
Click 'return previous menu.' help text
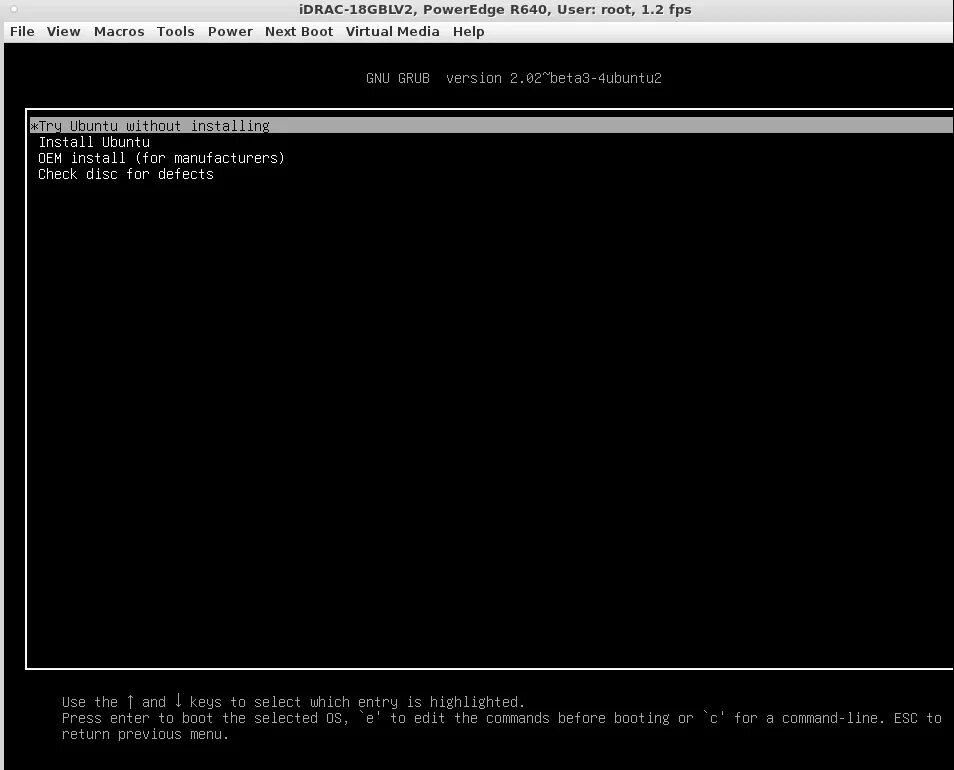(x=145, y=734)
